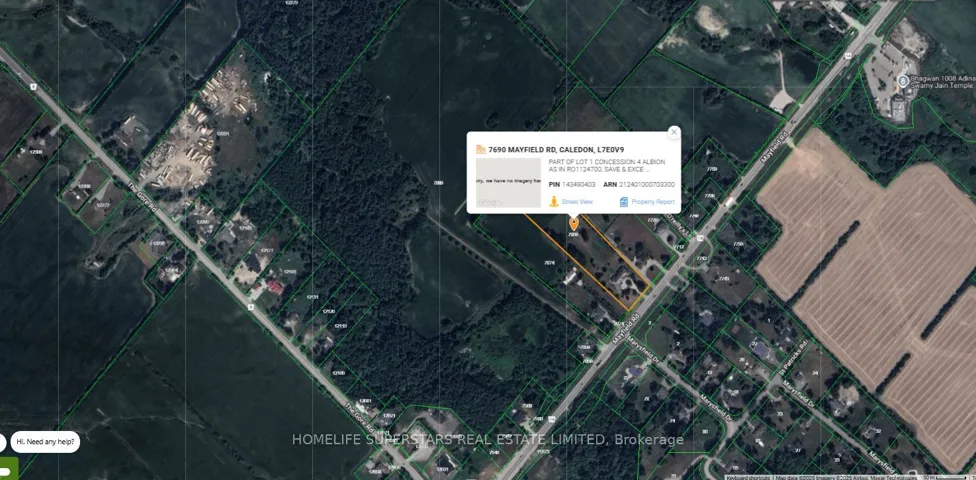This screenshot has width=976, height=480.
Task: Click the Bhagwan 1008 Adinath Swamy Jain Temple label
Action: [x=941, y=81]
